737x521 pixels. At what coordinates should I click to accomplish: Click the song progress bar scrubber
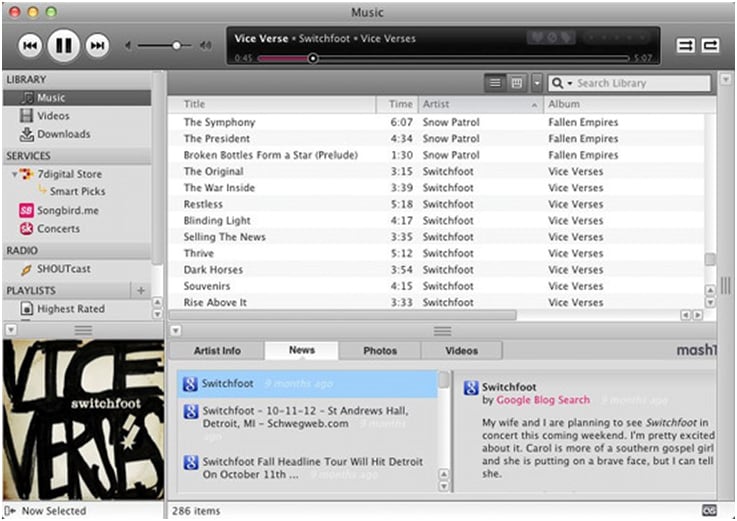coord(313,58)
